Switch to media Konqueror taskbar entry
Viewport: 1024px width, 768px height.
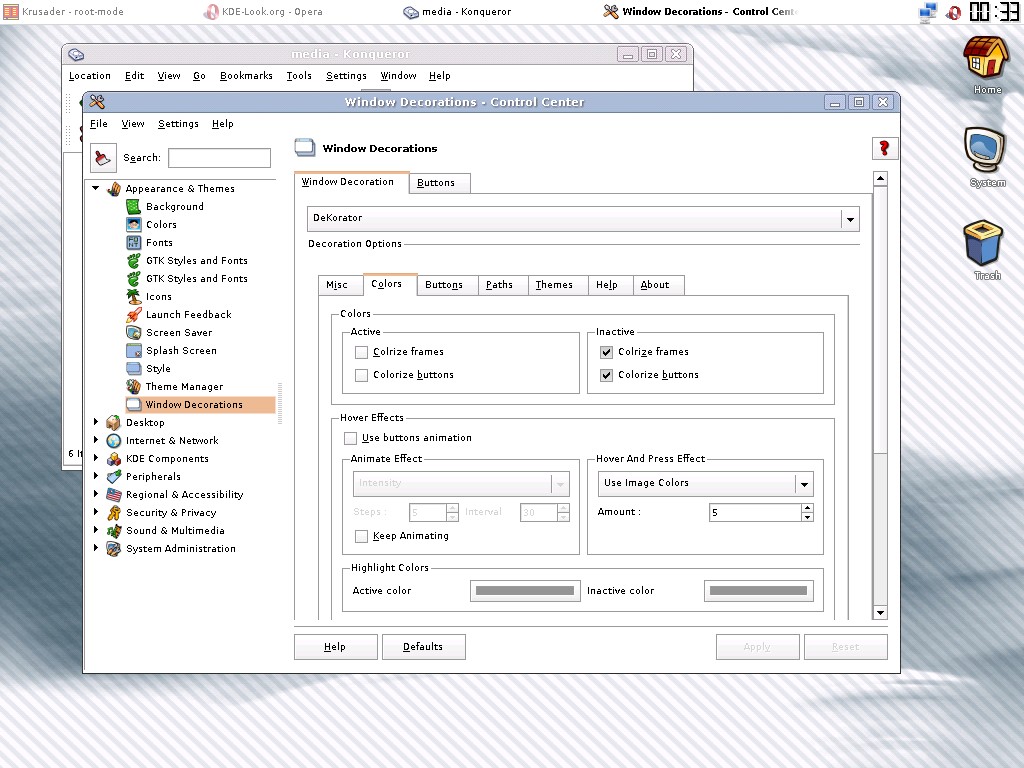tap(457, 12)
